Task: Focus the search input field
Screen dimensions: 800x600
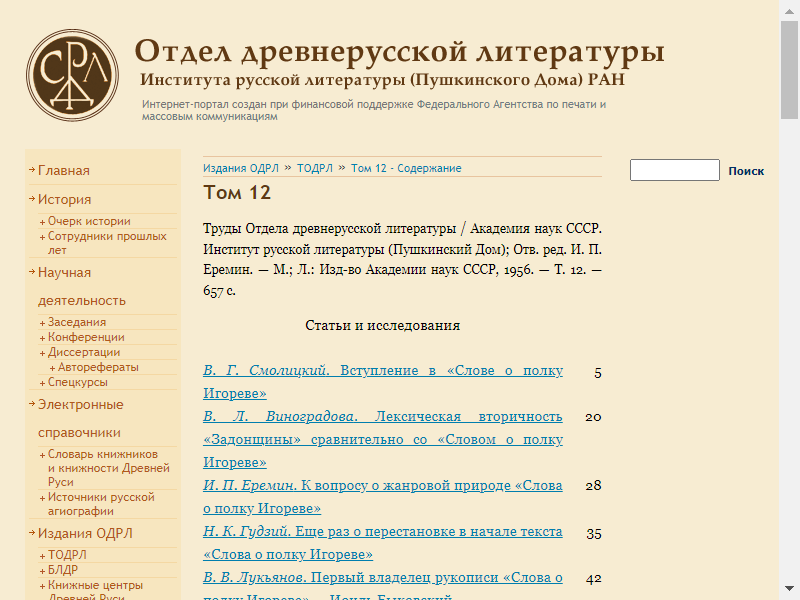Action: pos(674,170)
